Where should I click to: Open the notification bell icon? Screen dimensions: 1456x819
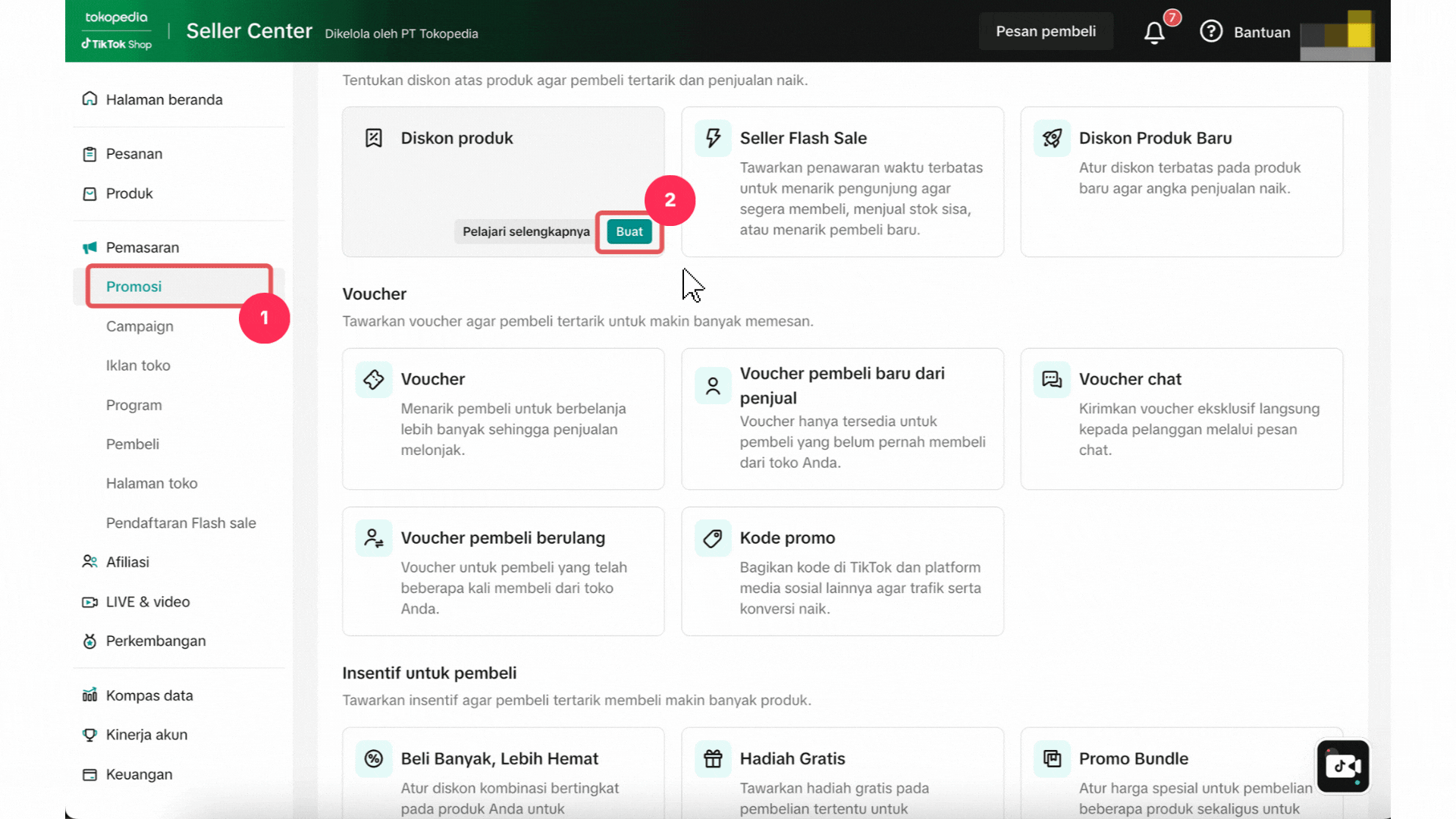(1154, 33)
